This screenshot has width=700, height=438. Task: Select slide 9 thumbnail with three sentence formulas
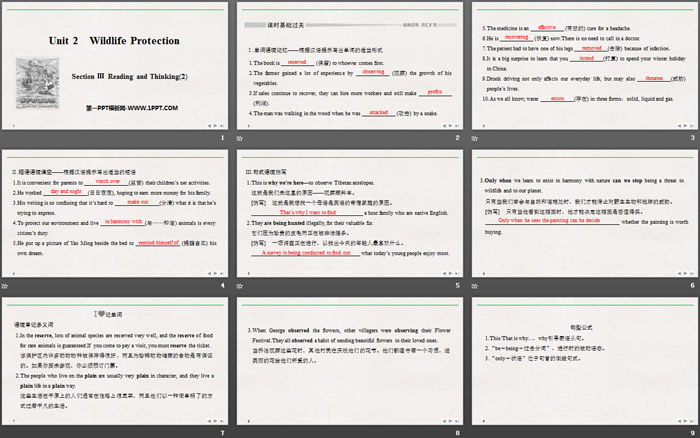point(584,361)
